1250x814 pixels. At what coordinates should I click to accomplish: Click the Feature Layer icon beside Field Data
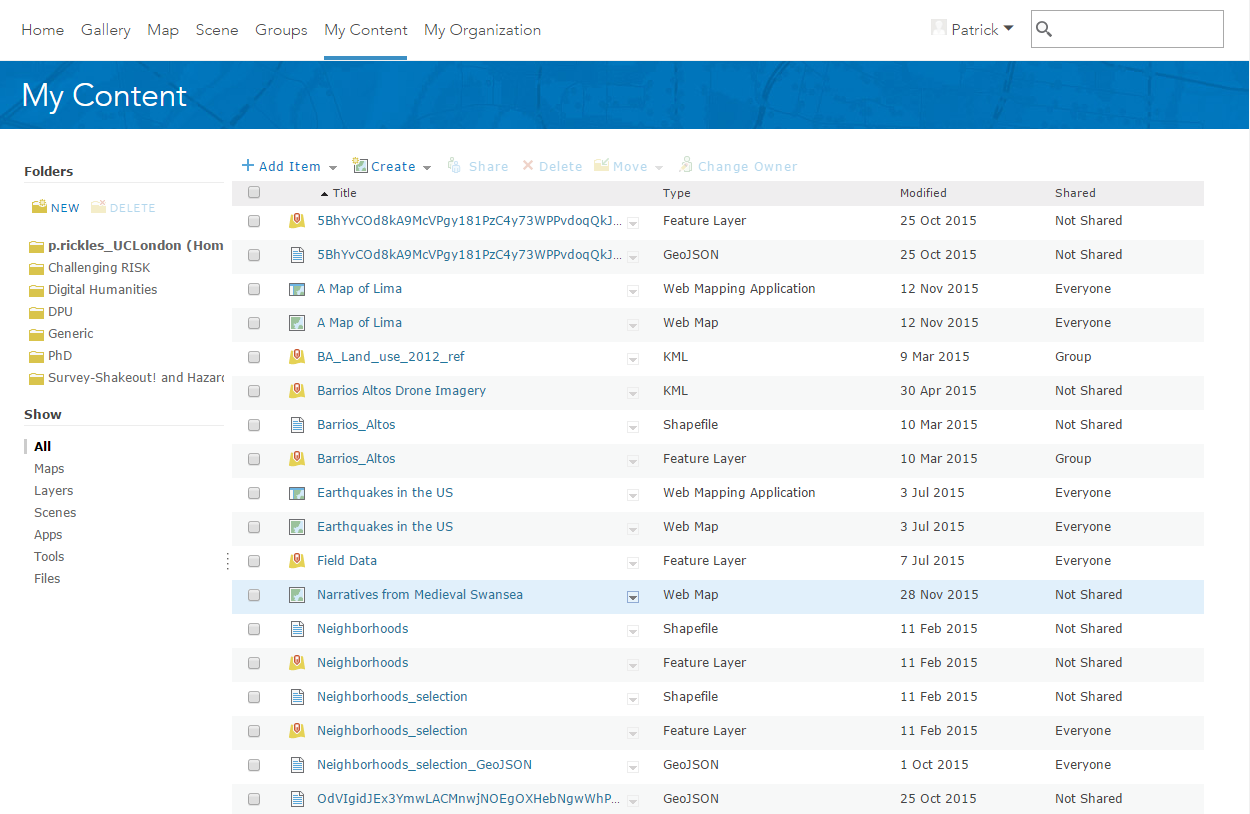pyautogui.click(x=297, y=561)
